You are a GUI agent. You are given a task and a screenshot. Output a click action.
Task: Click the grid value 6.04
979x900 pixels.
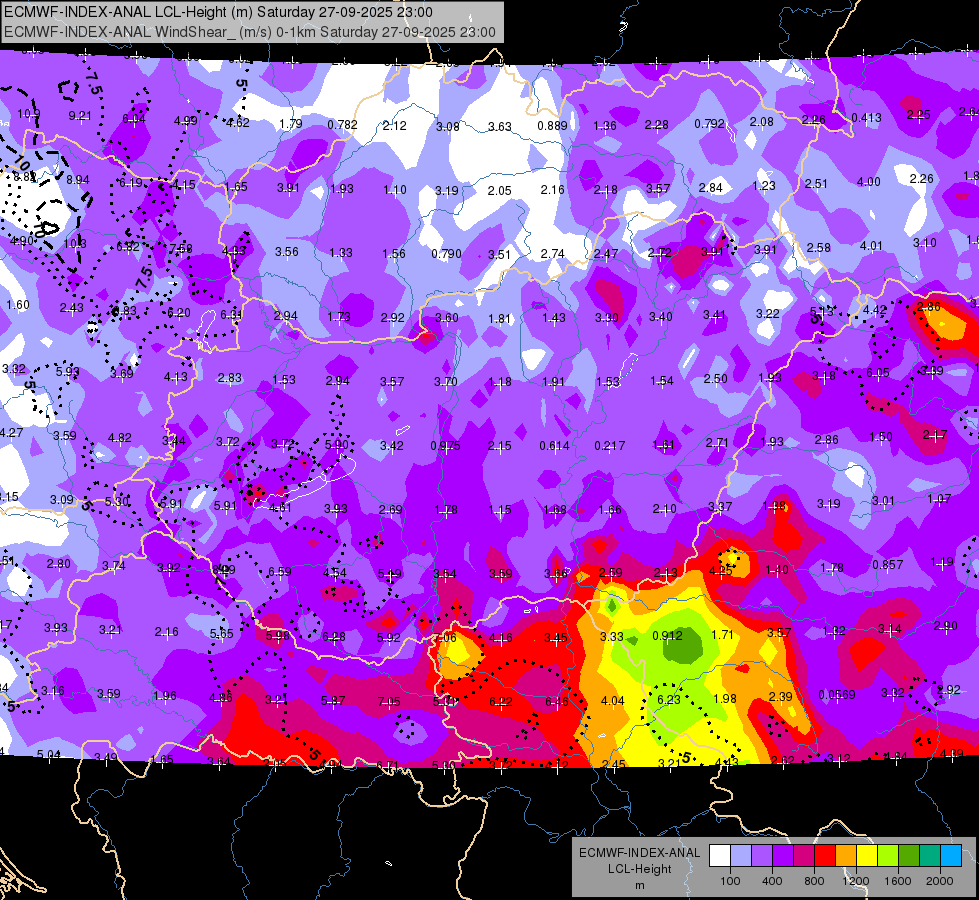point(134,119)
